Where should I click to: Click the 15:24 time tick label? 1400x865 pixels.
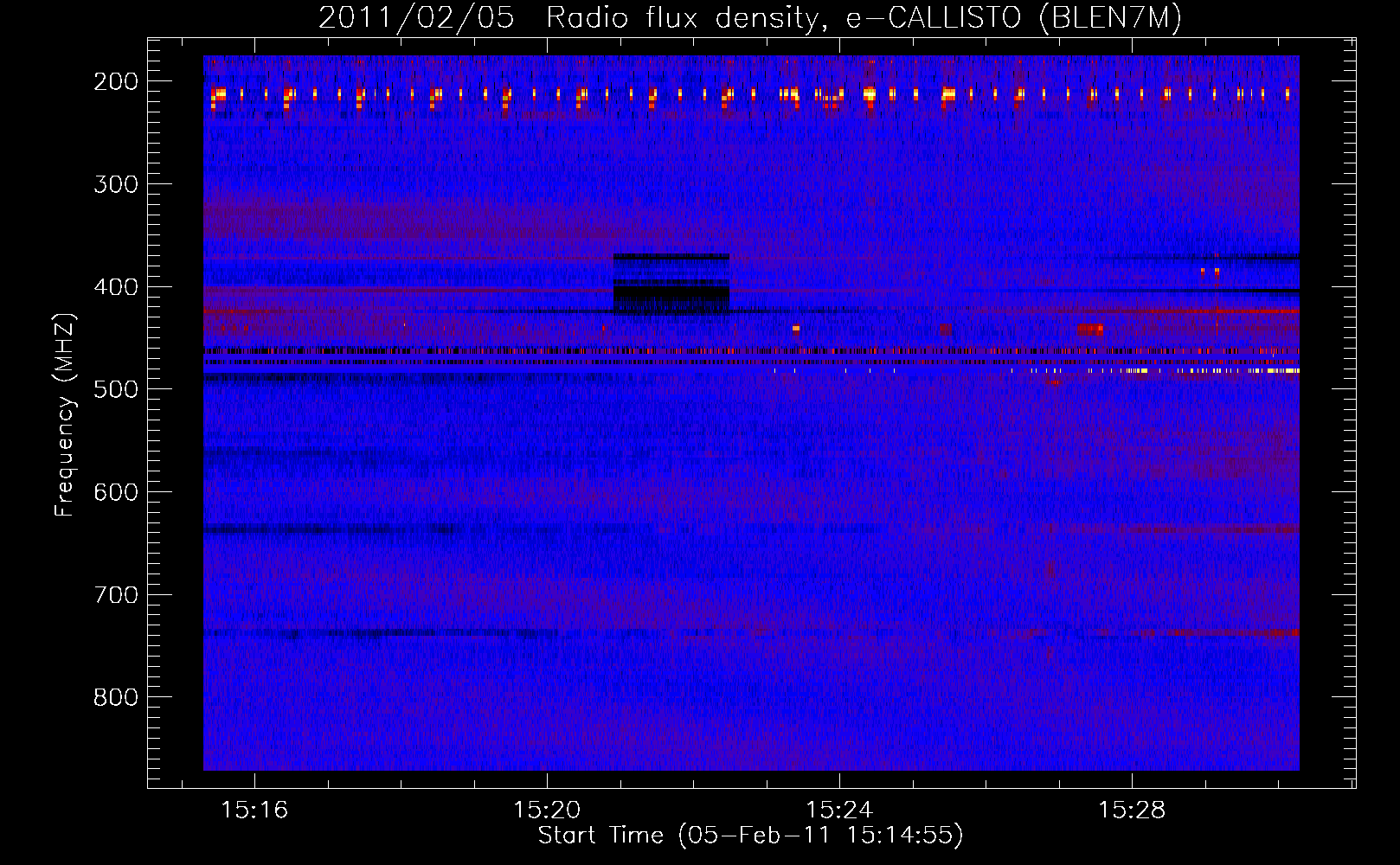point(839,811)
